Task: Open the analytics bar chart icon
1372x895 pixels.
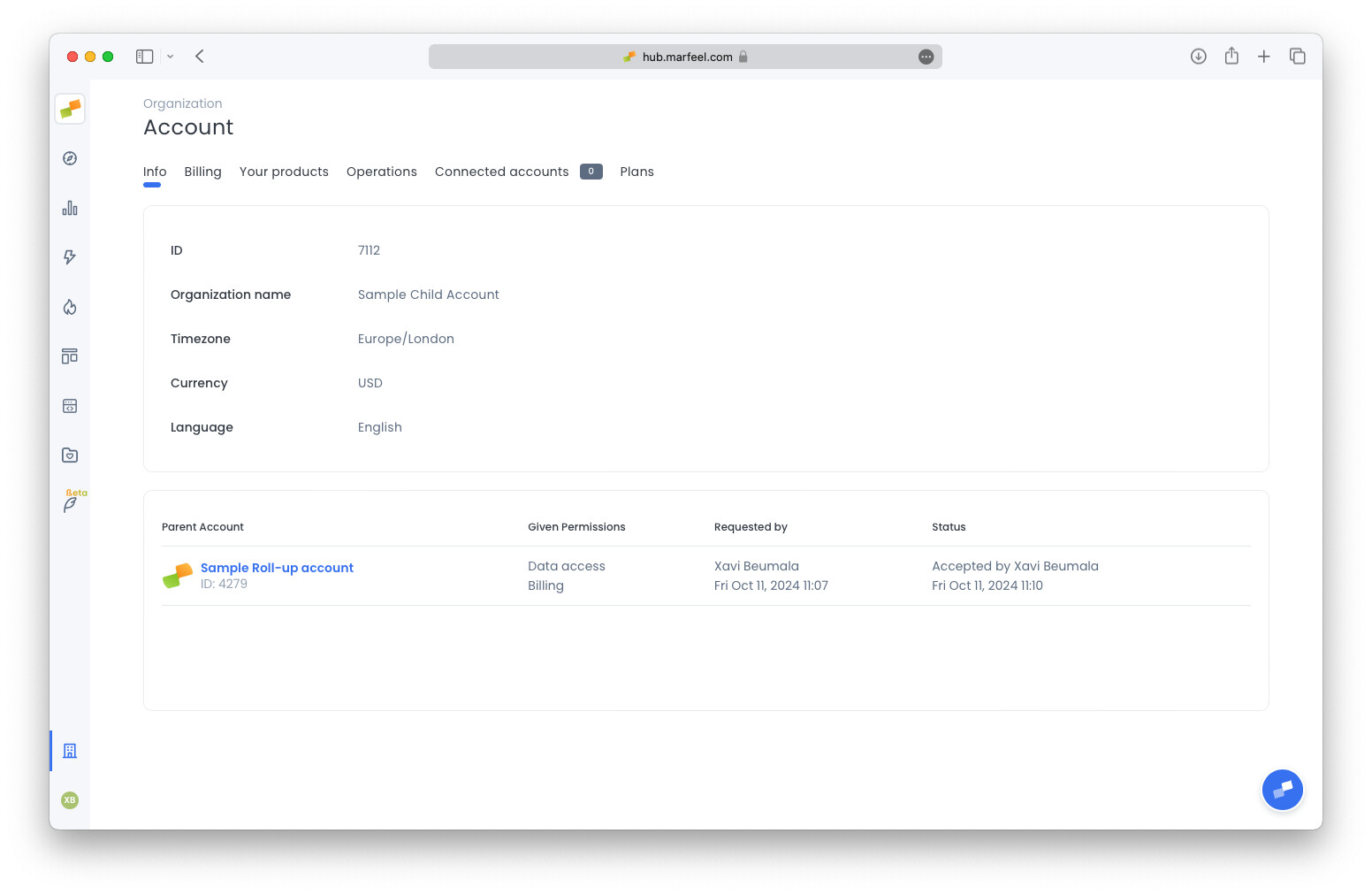Action: 70,208
